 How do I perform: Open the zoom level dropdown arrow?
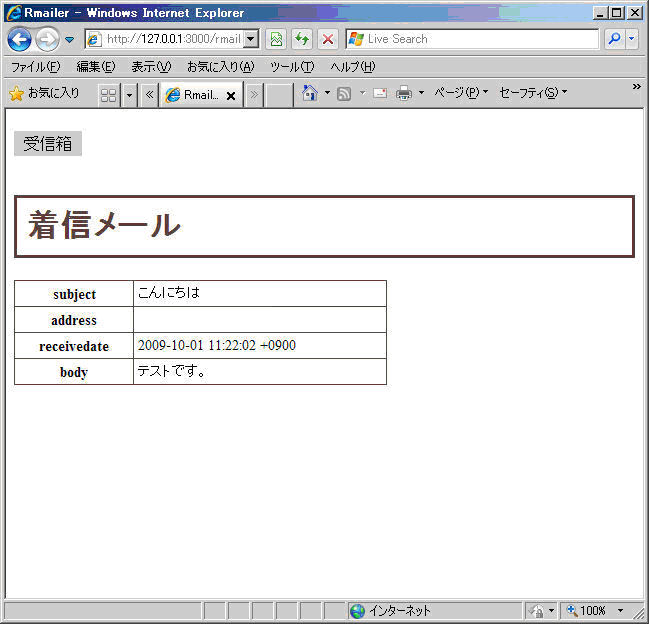tap(620, 611)
